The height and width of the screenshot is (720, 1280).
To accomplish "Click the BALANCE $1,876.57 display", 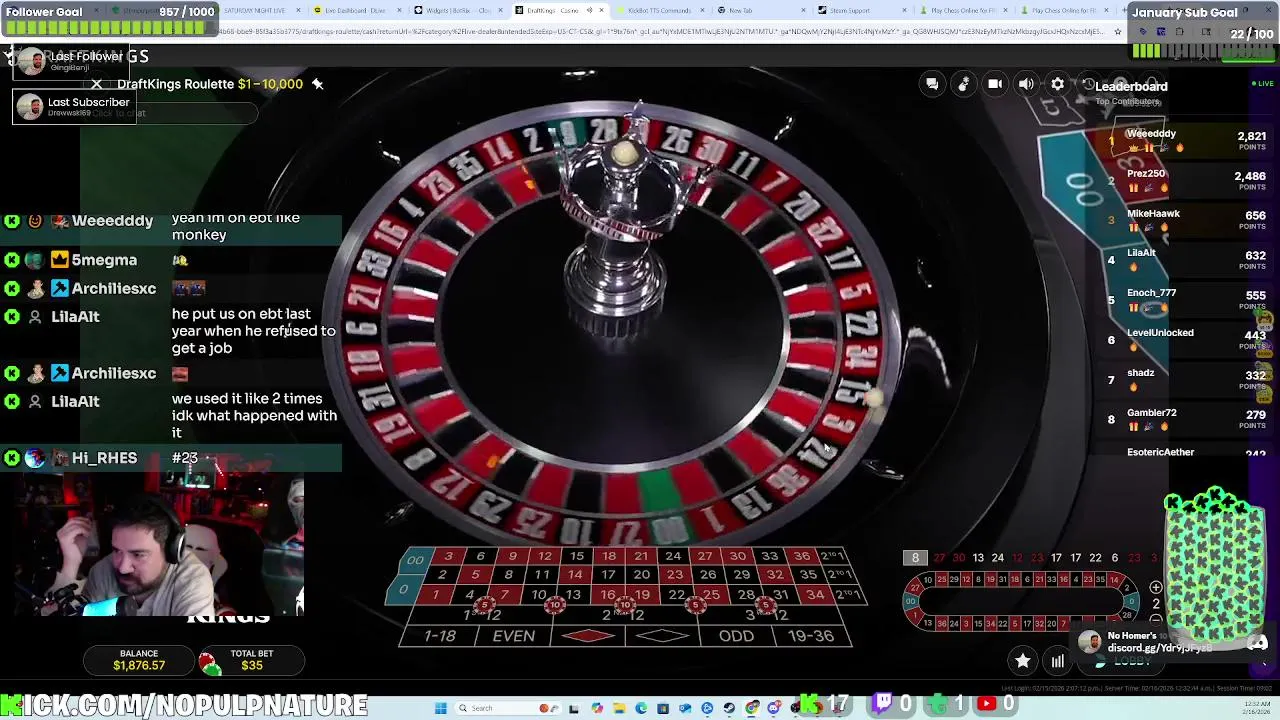I will (x=139, y=660).
